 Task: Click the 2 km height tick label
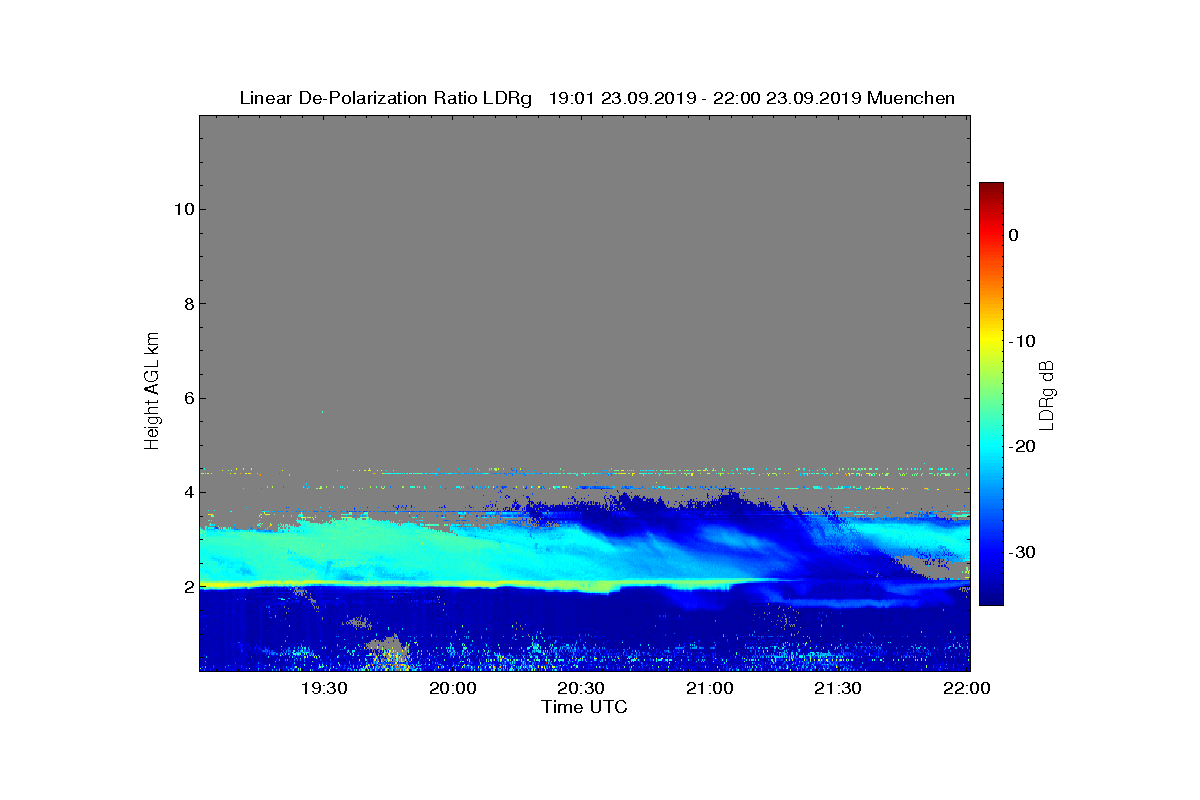tap(187, 587)
